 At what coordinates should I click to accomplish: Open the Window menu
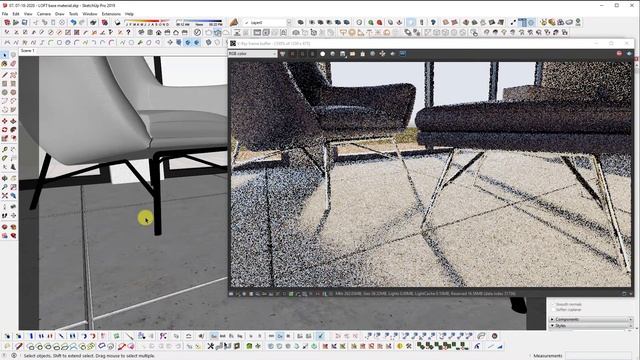coord(90,14)
